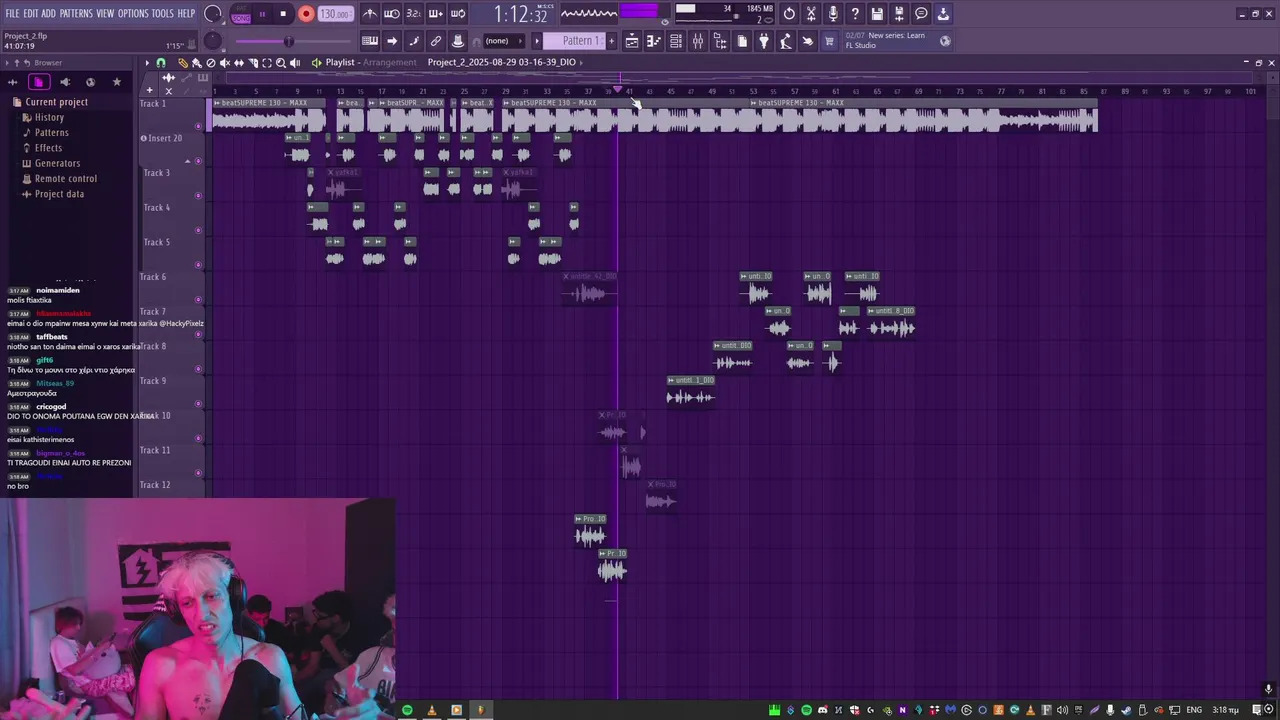Screen dimensions: 1280x720
Task: Click the question mark help icon
Action: click(x=855, y=14)
